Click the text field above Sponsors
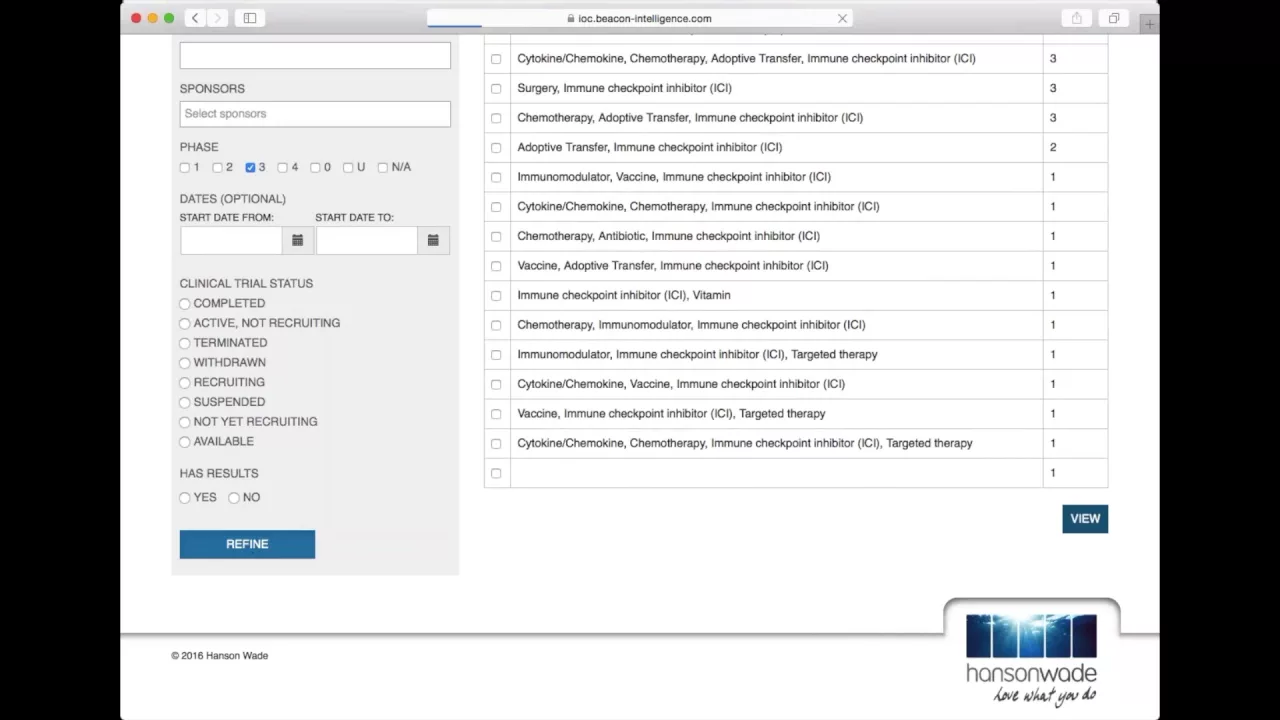The width and height of the screenshot is (1280, 720). tap(315, 55)
